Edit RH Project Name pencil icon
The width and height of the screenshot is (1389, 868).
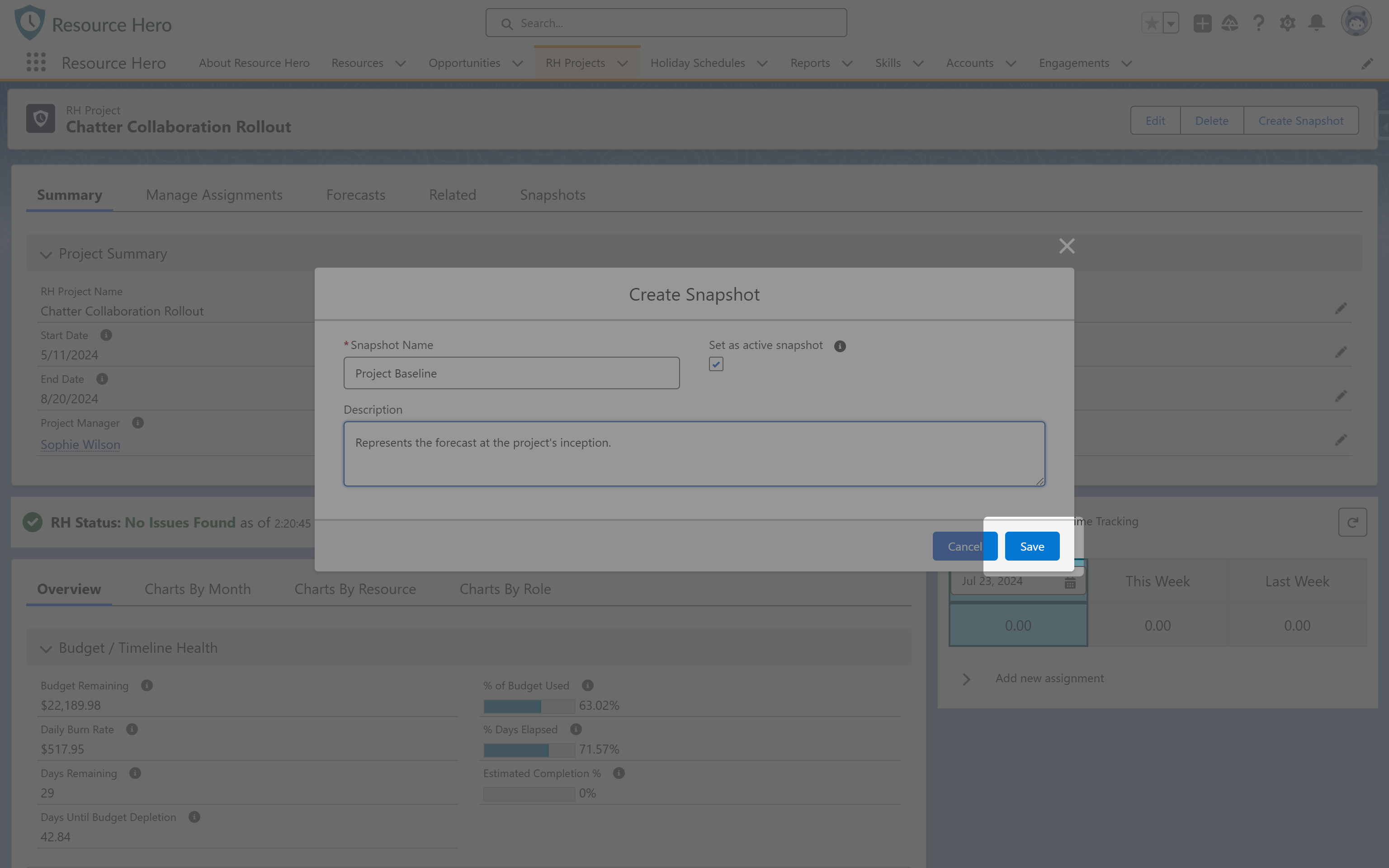1340,308
